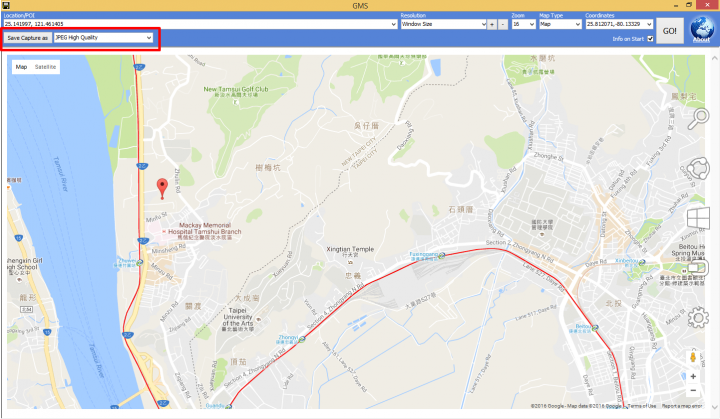
Task: Click the Xinbeitou metro station icon
Action: pos(641,262)
